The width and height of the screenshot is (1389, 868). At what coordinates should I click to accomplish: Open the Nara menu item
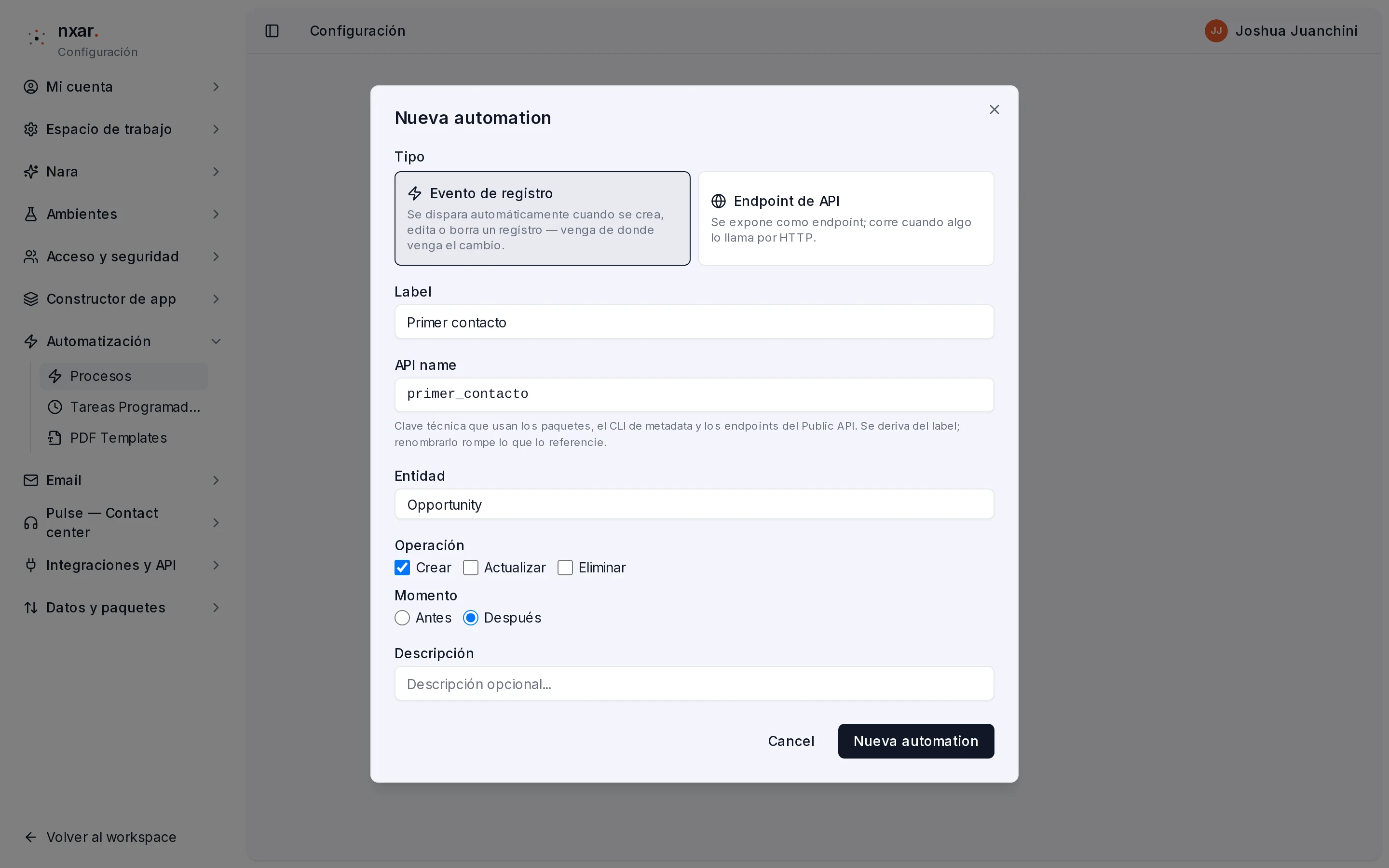(123, 172)
